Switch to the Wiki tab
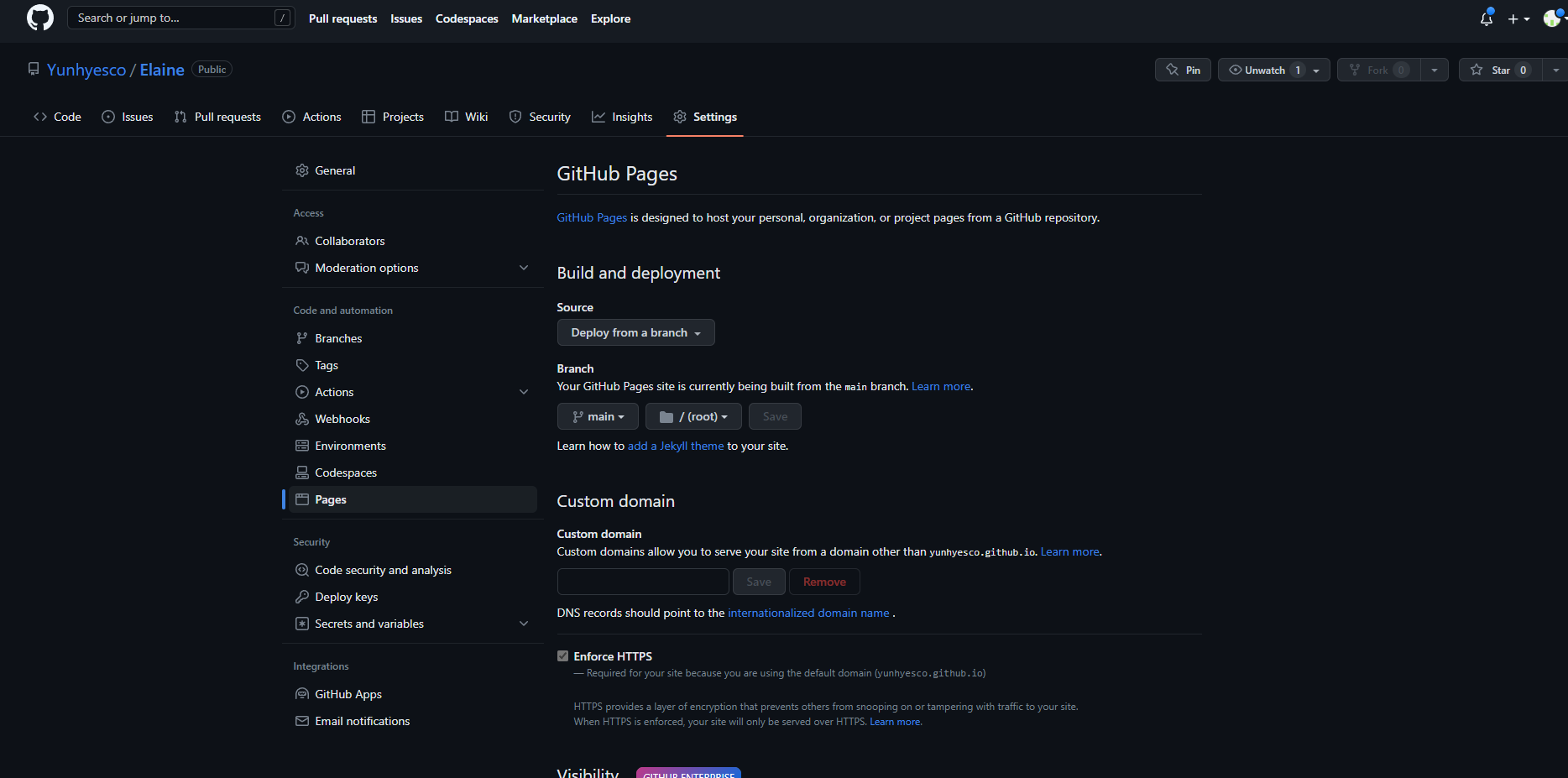 (466, 117)
